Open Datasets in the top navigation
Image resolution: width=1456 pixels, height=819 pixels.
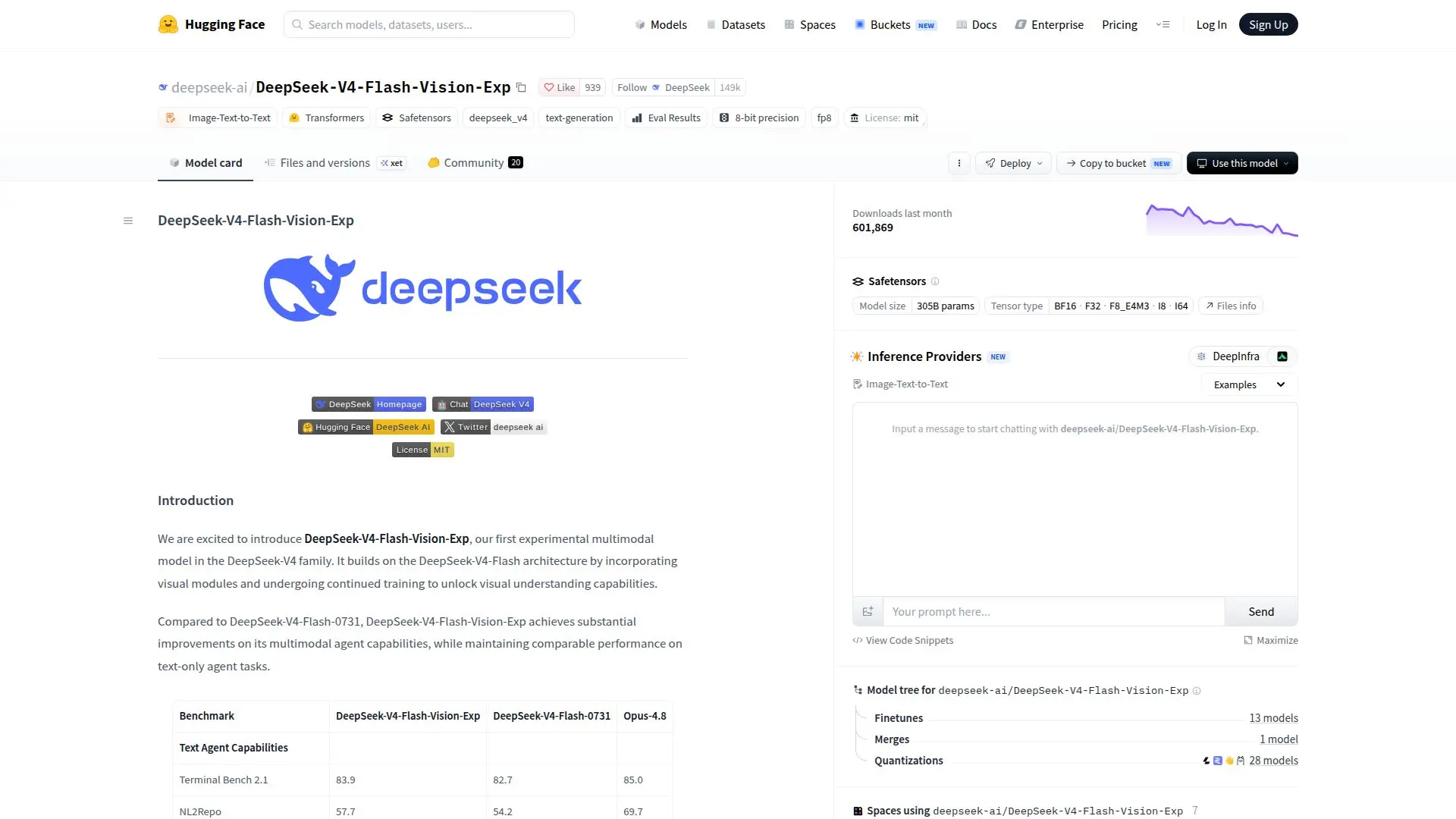735,24
